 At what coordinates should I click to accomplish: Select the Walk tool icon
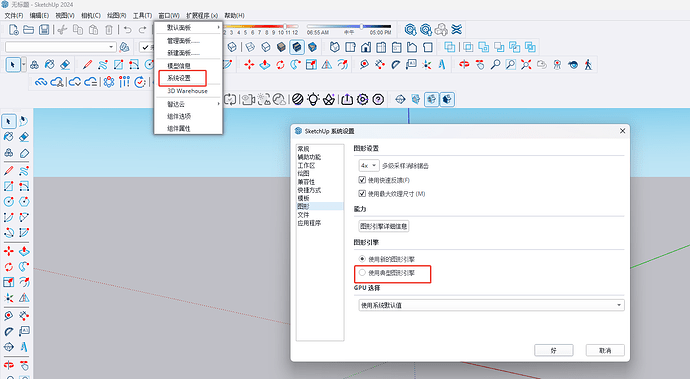click(x=588, y=65)
